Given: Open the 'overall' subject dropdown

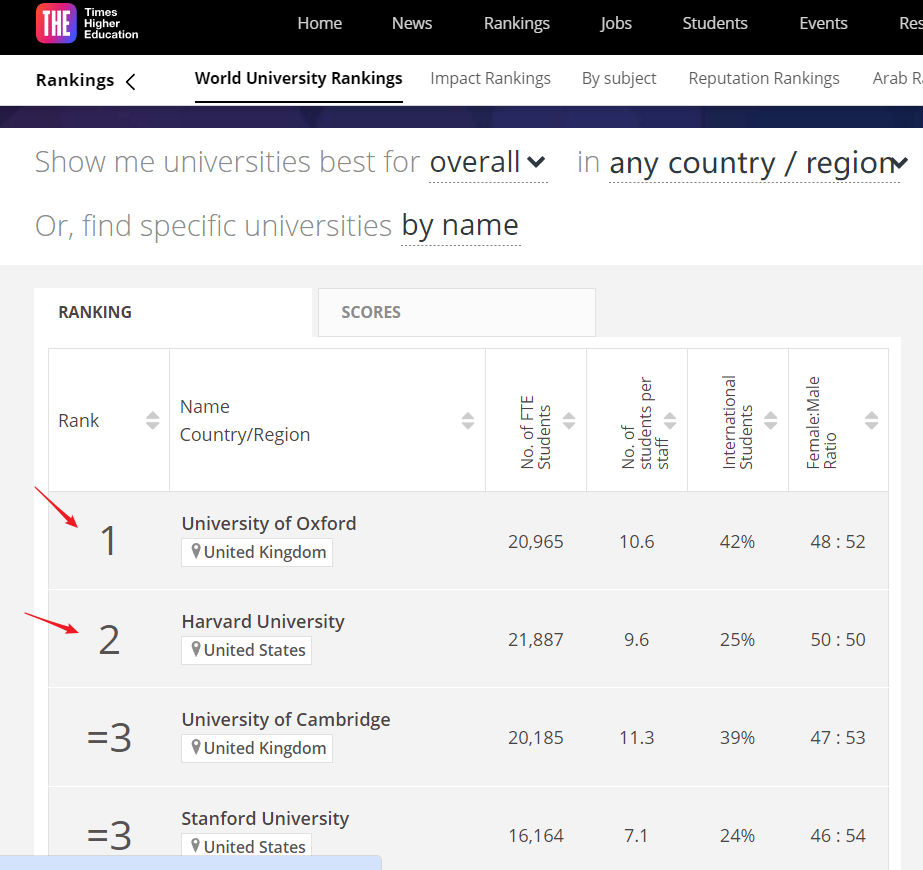Looking at the screenshot, I should coord(488,163).
